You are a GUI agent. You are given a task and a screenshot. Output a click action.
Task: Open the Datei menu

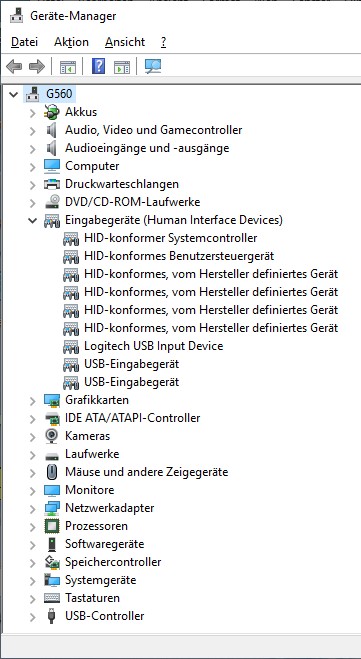click(24, 42)
